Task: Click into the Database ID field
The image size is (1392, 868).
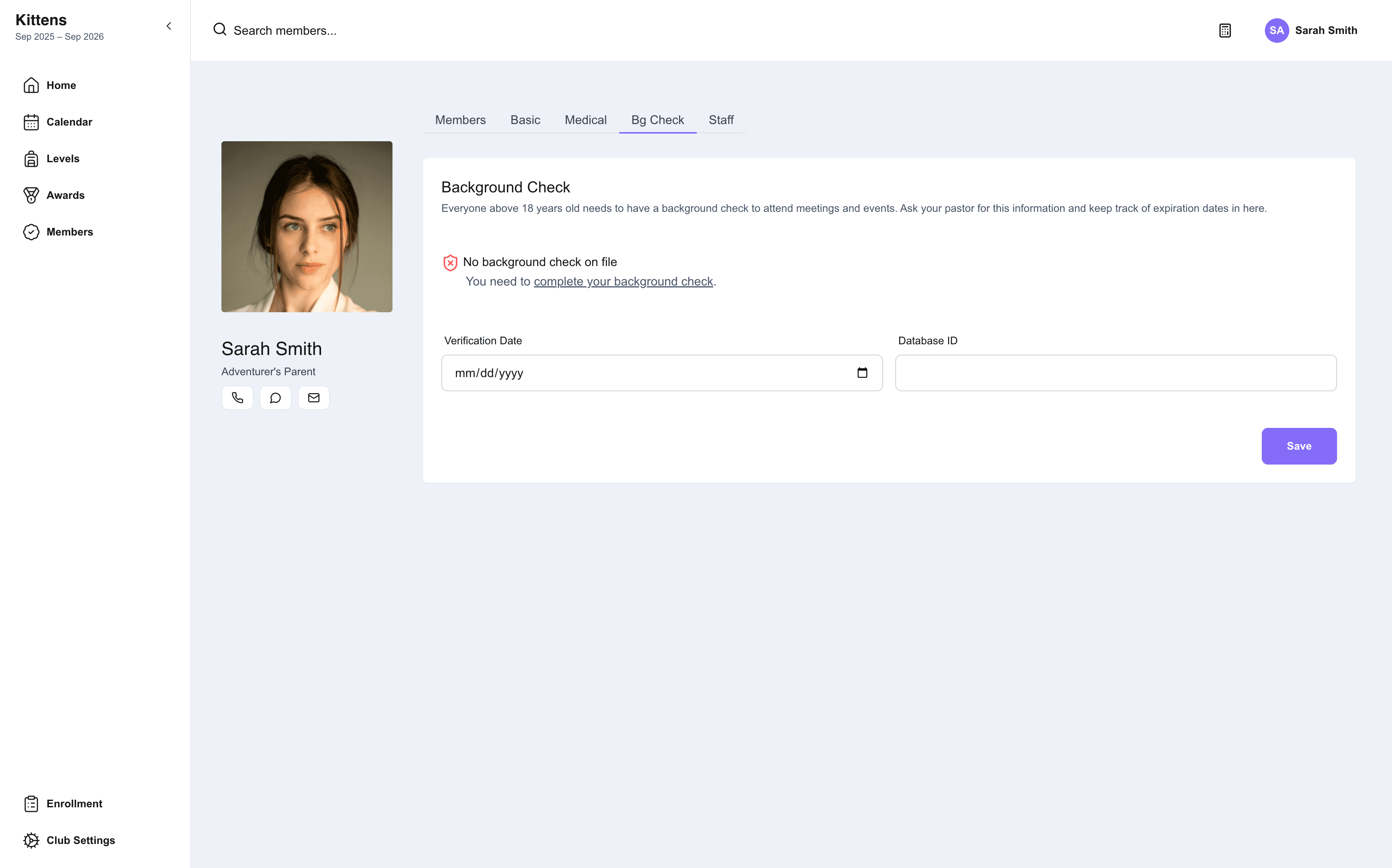Action: pyautogui.click(x=1116, y=373)
